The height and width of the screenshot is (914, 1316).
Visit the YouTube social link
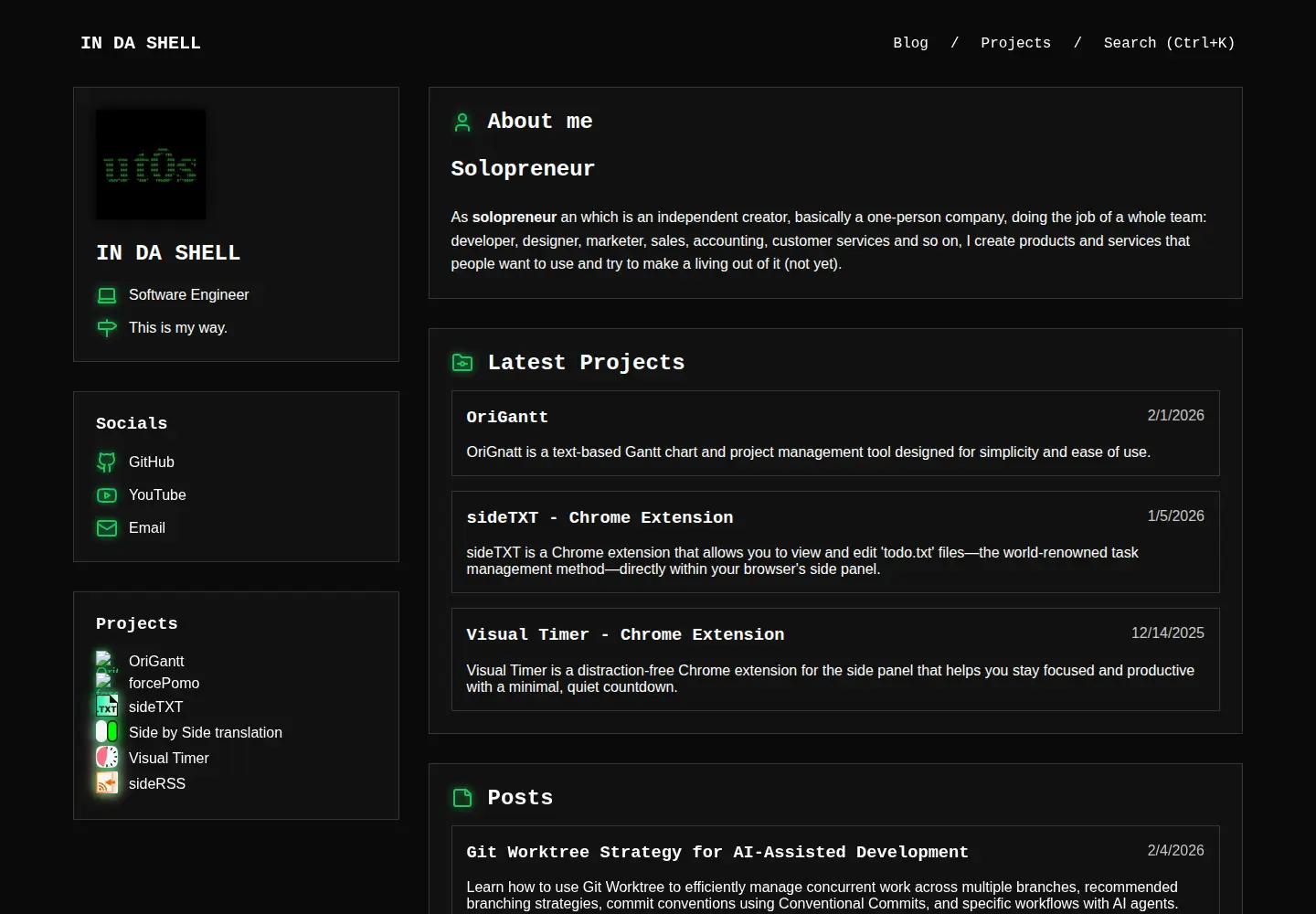(x=157, y=495)
